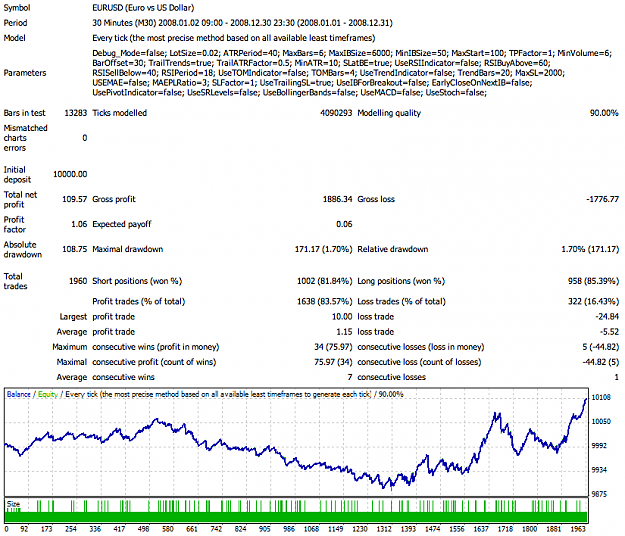Click the balance curve's final peak near 10108
Screen dimensions: 625x536
coord(586,399)
